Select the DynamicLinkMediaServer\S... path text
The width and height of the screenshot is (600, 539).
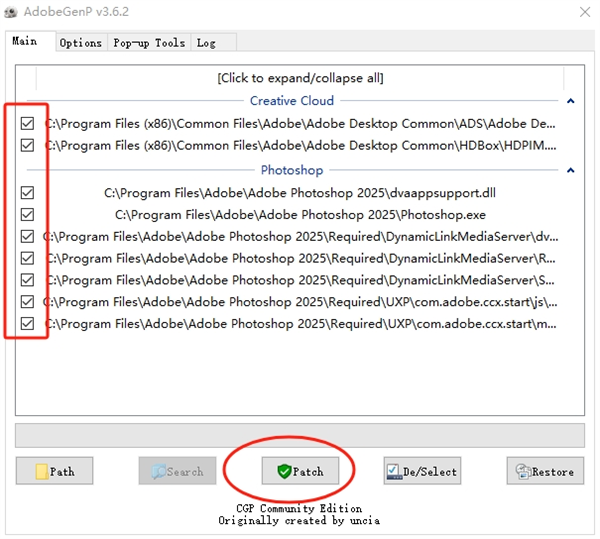click(300, 280)
